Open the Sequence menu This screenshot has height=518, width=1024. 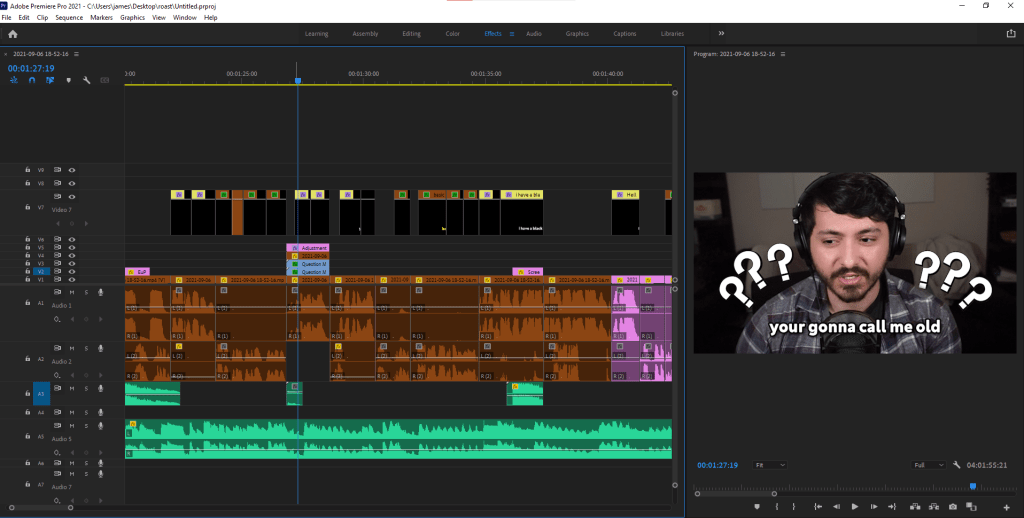pyautogui.click(x=69, y=17)
